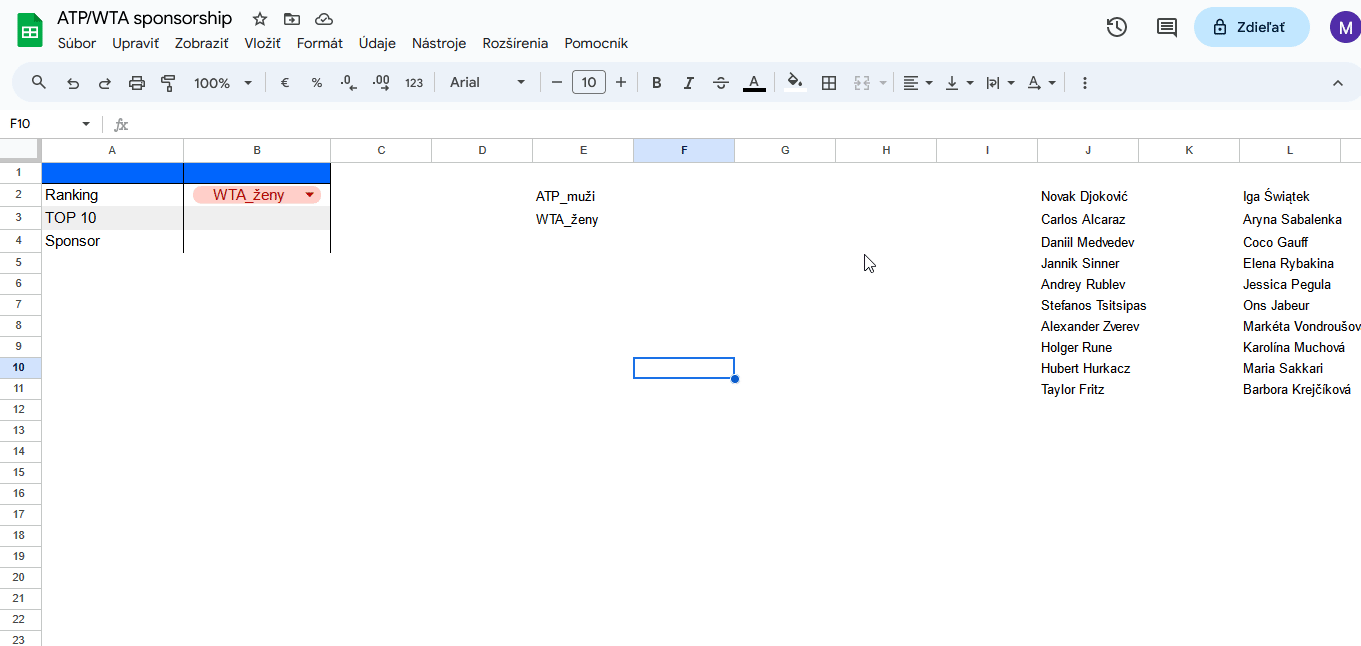The height and width of the screenshot is (646, 1361).
Task: Click the document title ATP/WTA sponsorship
Action: point(144,18)
